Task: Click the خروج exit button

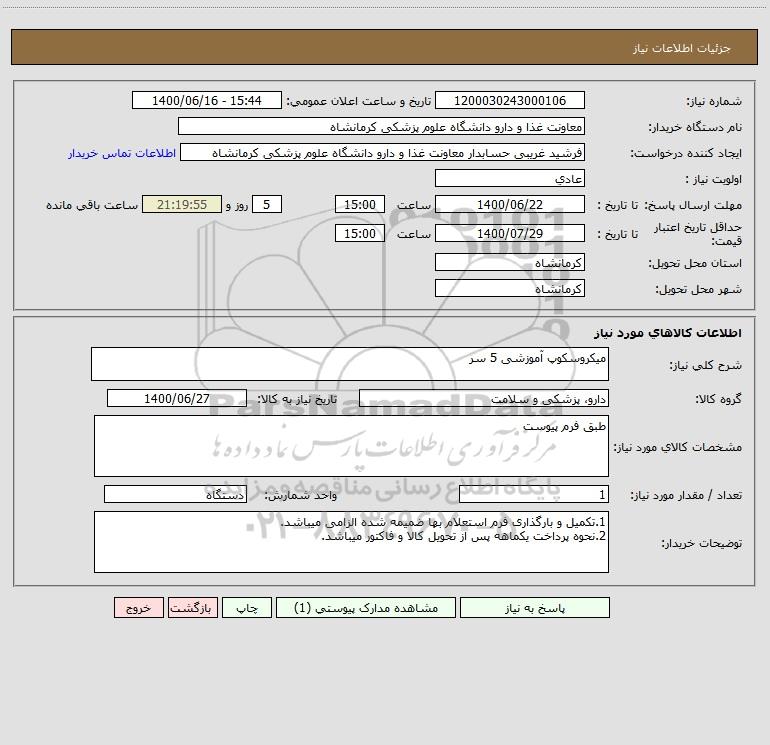Action: [138, 607]
